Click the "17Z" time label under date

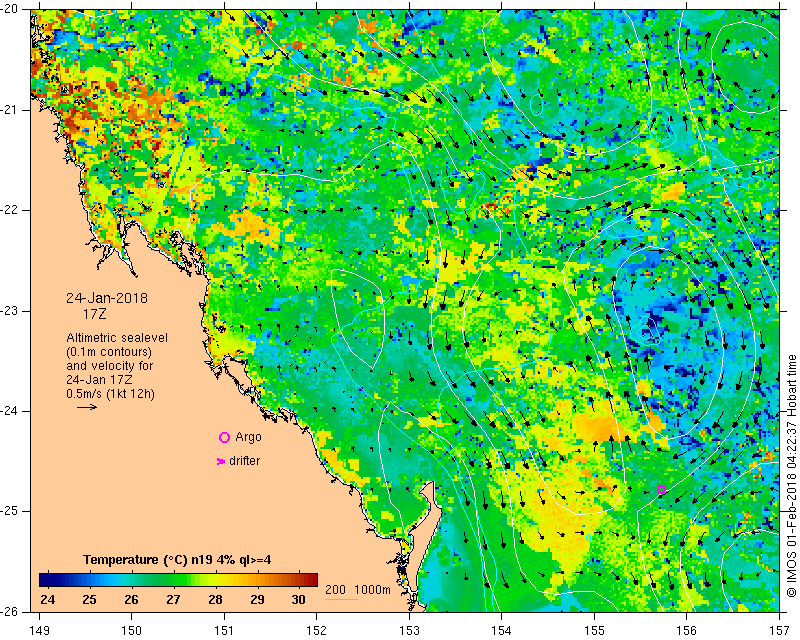coord(94,314)
